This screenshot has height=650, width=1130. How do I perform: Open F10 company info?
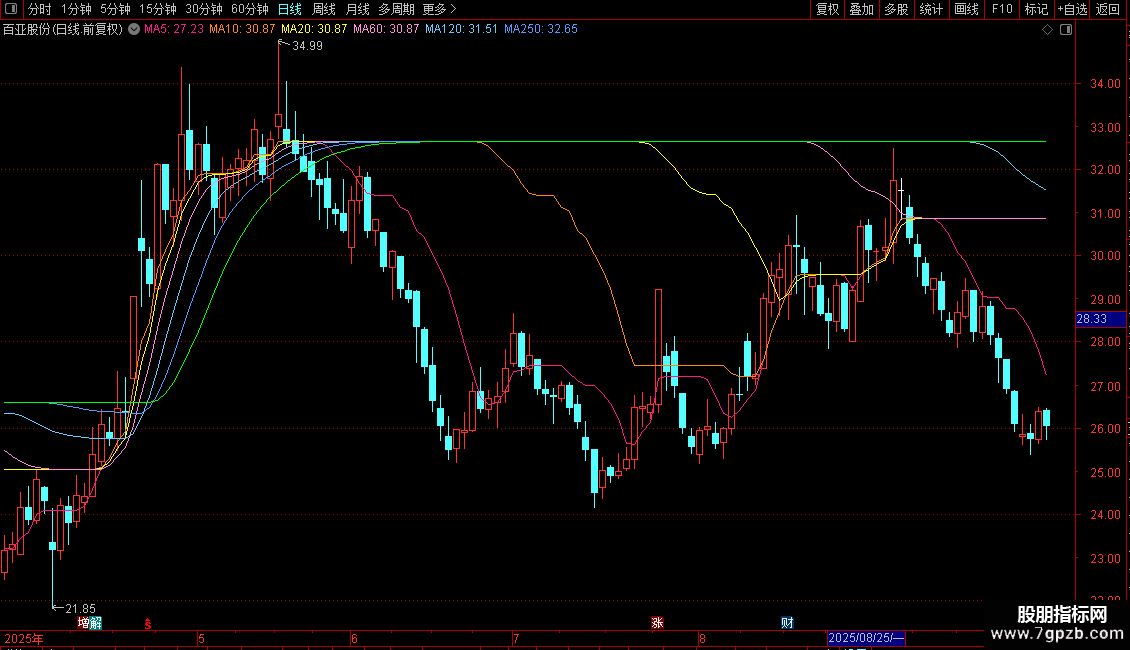click(1002, 9)
